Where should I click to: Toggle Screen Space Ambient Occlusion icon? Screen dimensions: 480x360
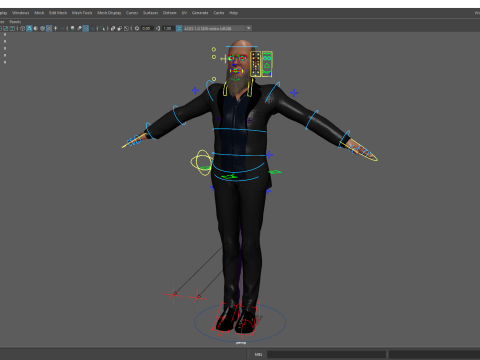point(72,28)
